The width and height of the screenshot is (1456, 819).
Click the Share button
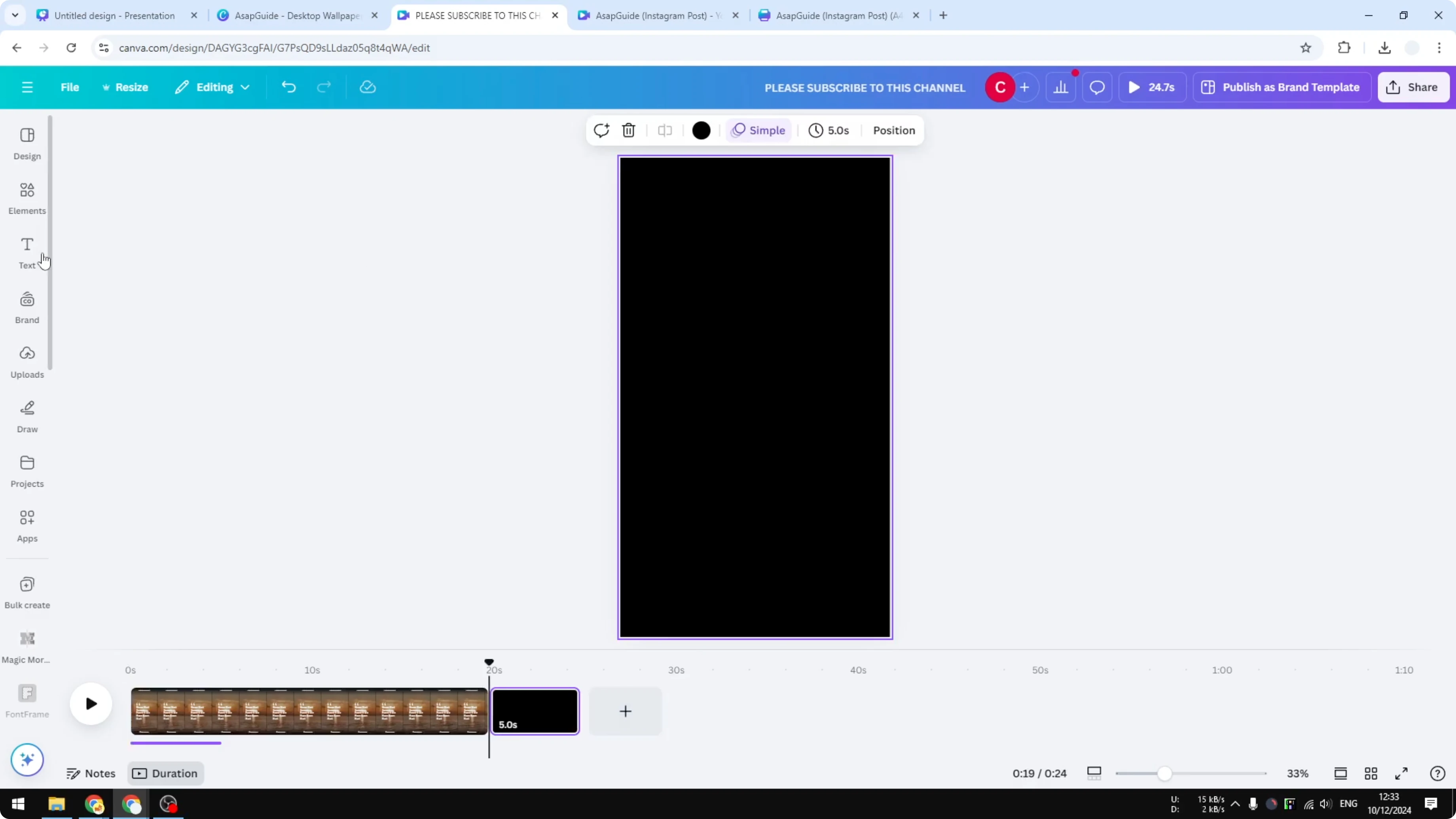[1413, 87]
